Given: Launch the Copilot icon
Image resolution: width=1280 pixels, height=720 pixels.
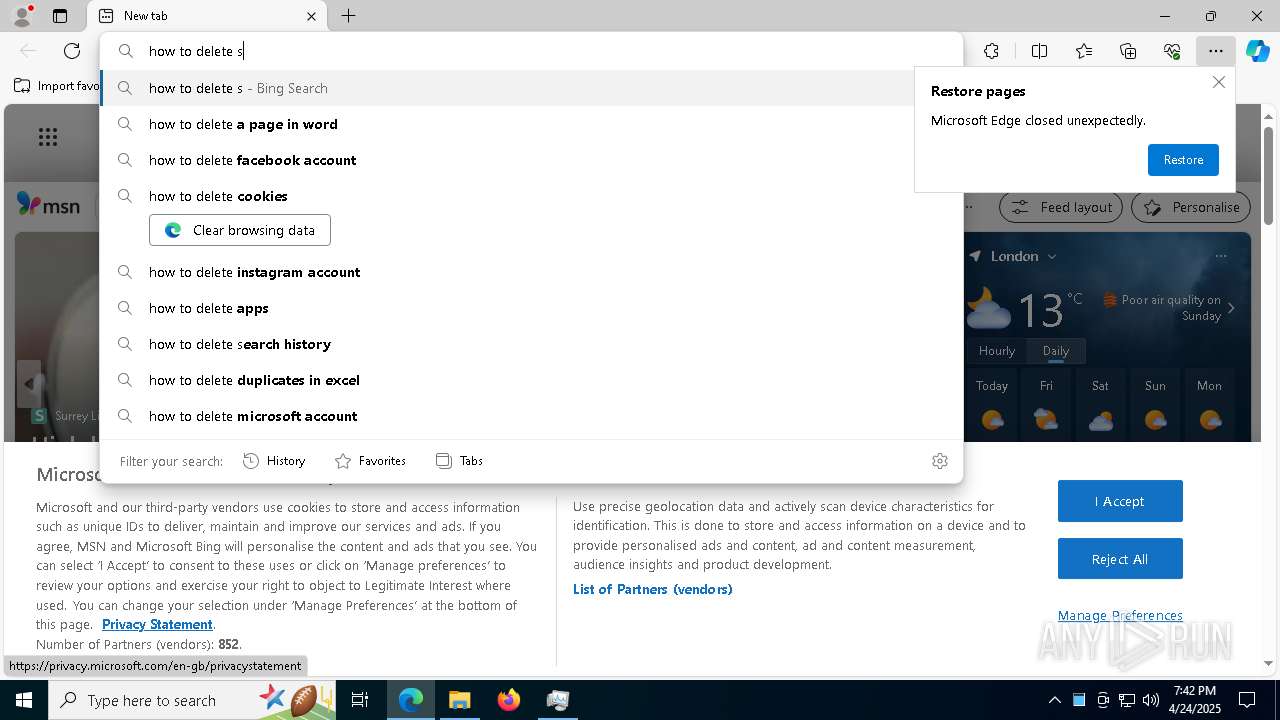Looking at the screenshot, I should coord(1257,51).
